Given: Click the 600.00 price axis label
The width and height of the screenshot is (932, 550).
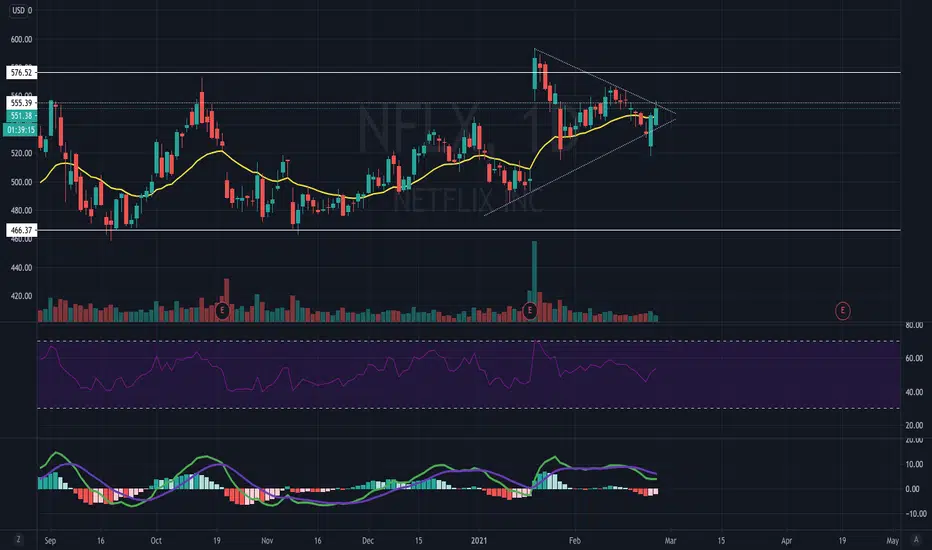Looking at the screenshot, I should coord(21,39).
